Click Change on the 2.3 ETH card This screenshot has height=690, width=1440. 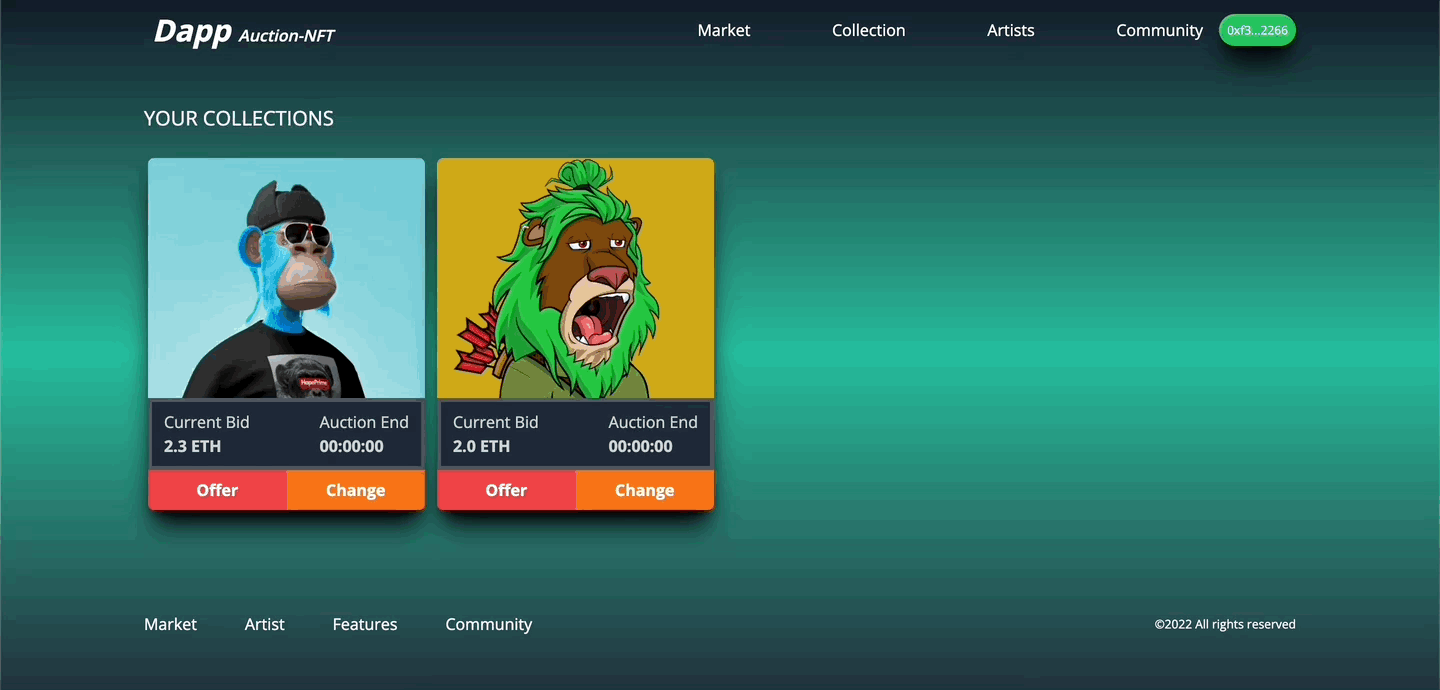pyautogui.click(x=356, y=490)
